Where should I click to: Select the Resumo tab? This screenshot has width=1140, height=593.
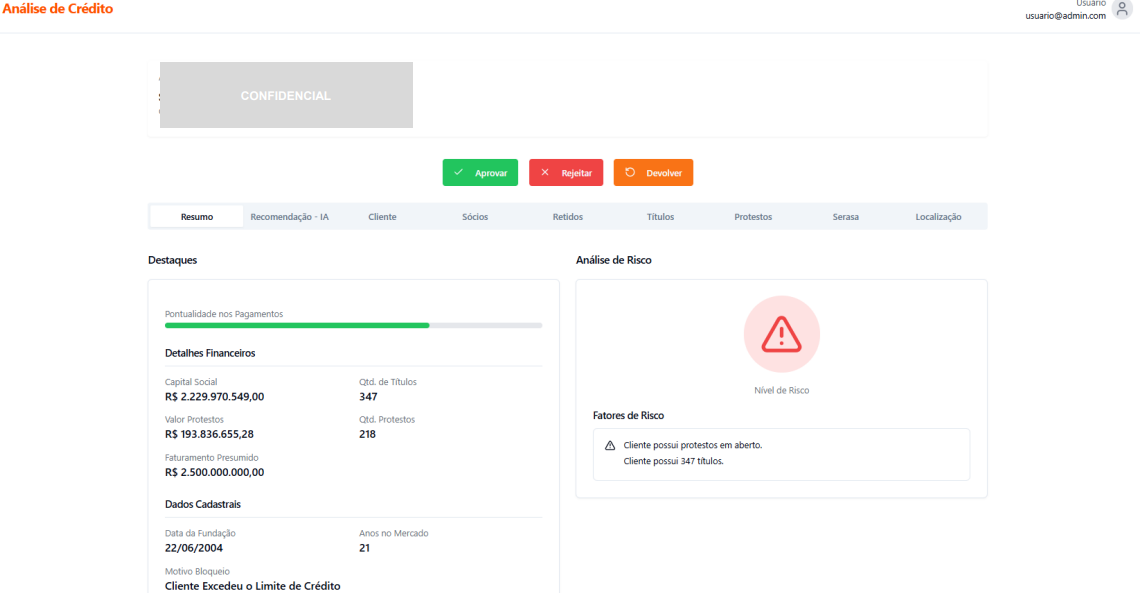pyautogui.click(x=196, y=217)
